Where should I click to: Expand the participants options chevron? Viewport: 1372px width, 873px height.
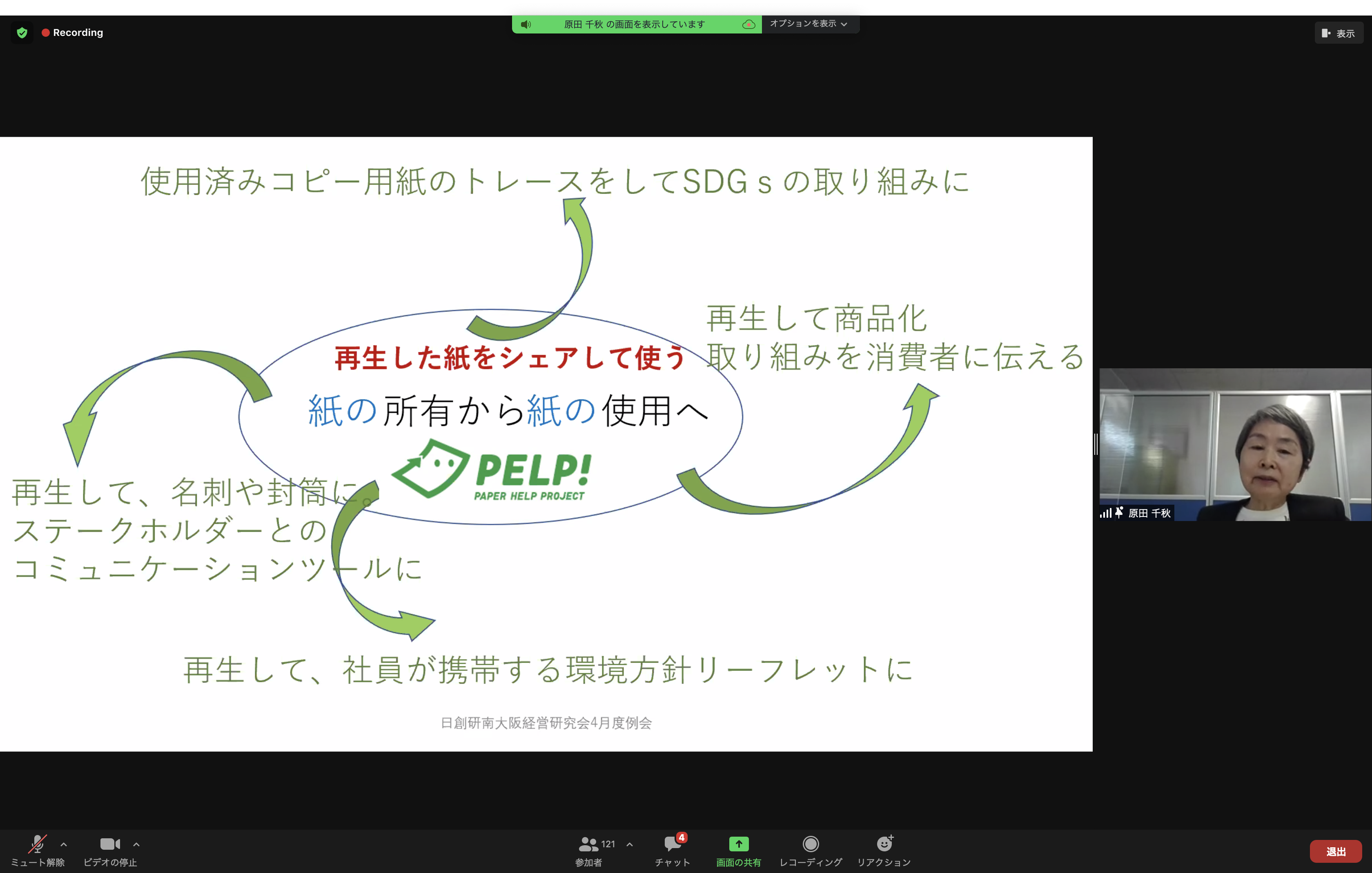(630, 844)
